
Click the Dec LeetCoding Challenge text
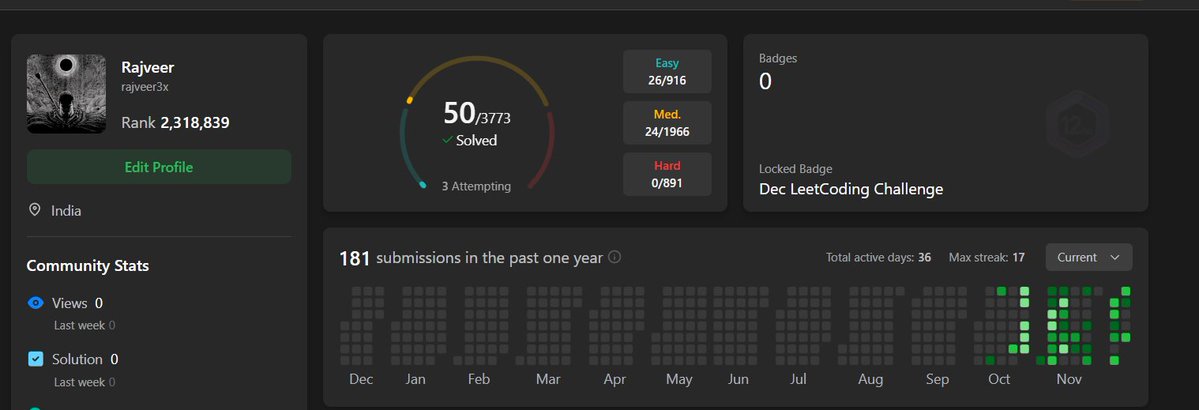tap(851, 189)
